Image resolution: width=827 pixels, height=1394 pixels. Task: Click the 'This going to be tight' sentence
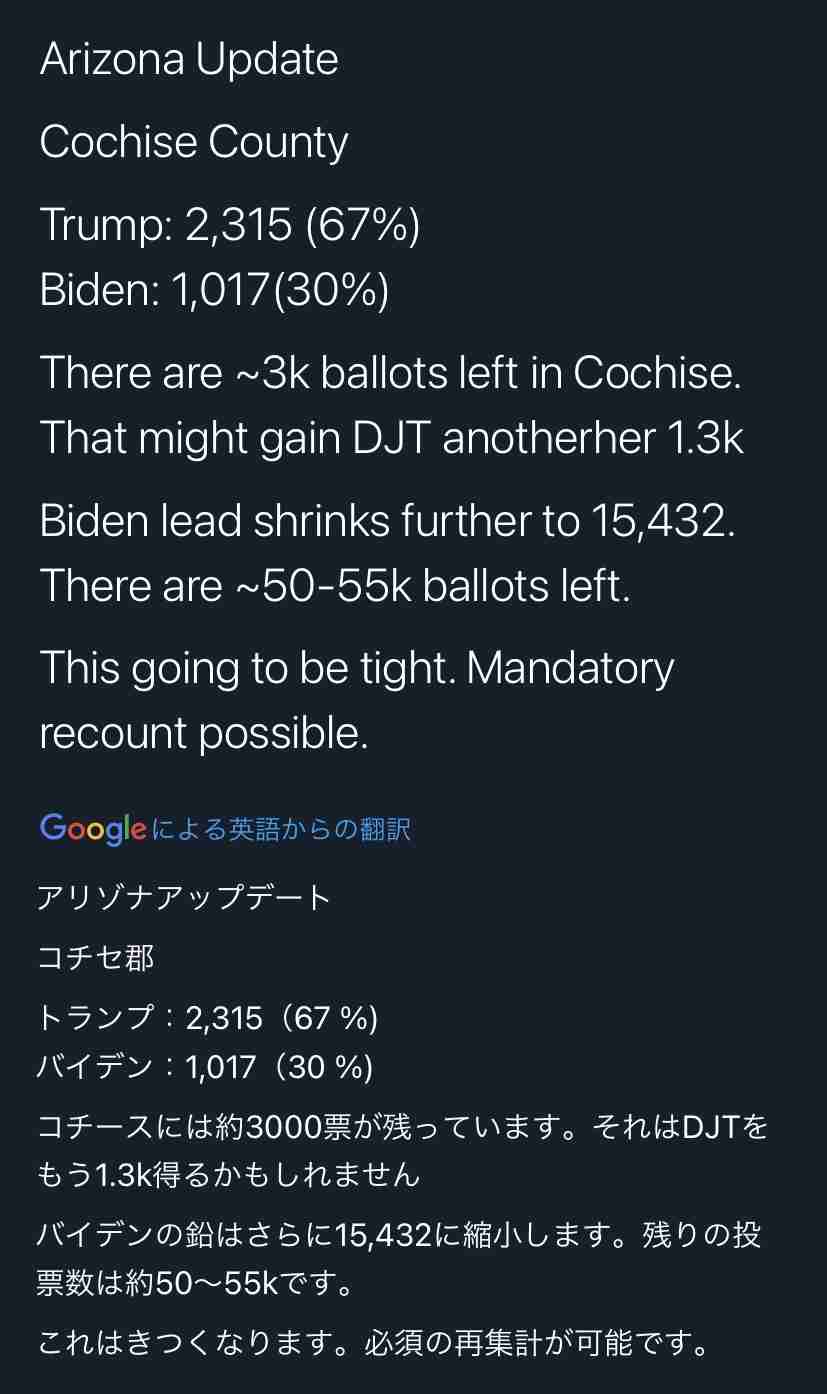pos(249,668)
